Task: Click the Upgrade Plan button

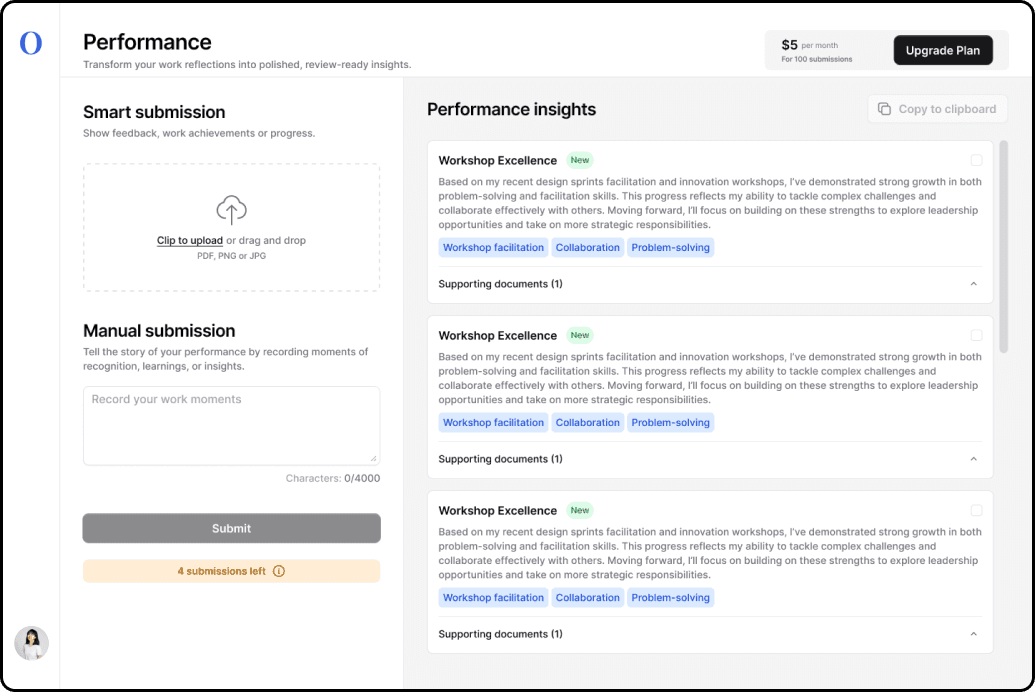Action: coord(942,50)
